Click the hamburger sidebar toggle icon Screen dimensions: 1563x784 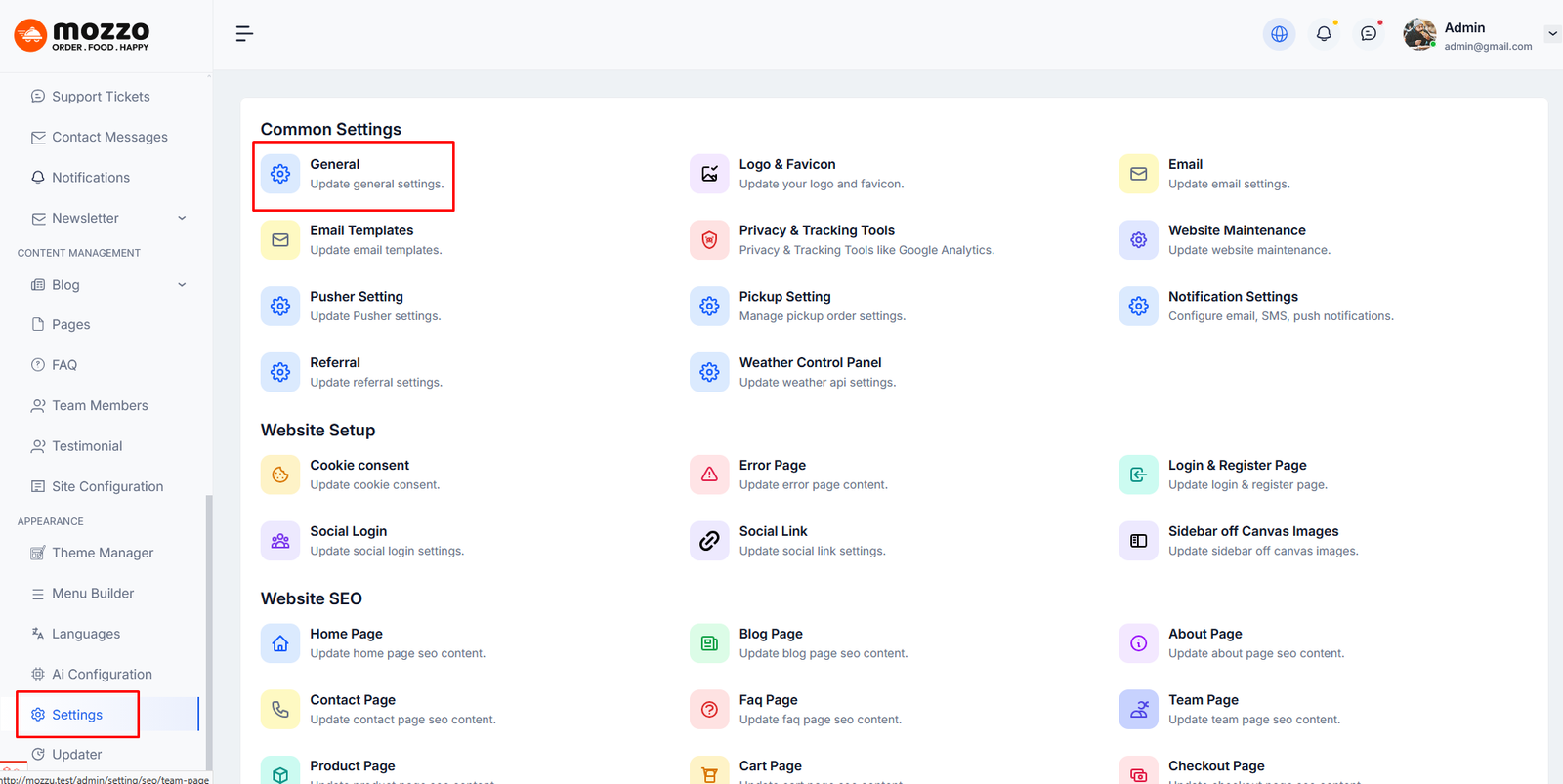tap(244, 34)
